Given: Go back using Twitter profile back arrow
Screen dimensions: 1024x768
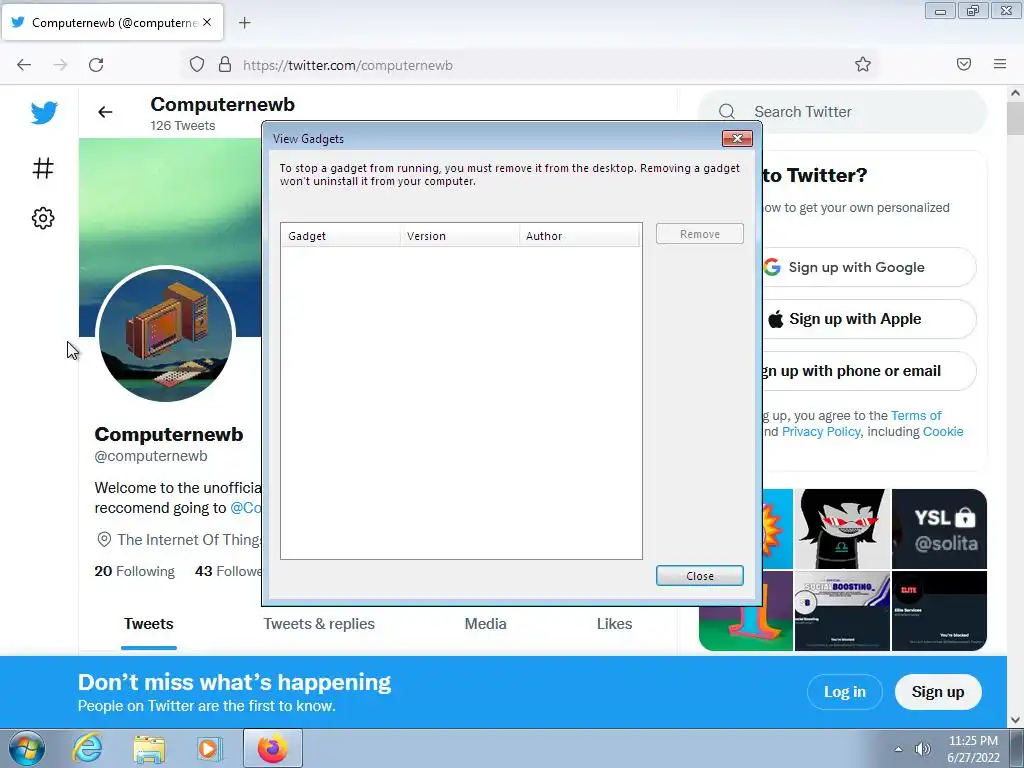Looking at the screenshot, I should tap(105, 112).
